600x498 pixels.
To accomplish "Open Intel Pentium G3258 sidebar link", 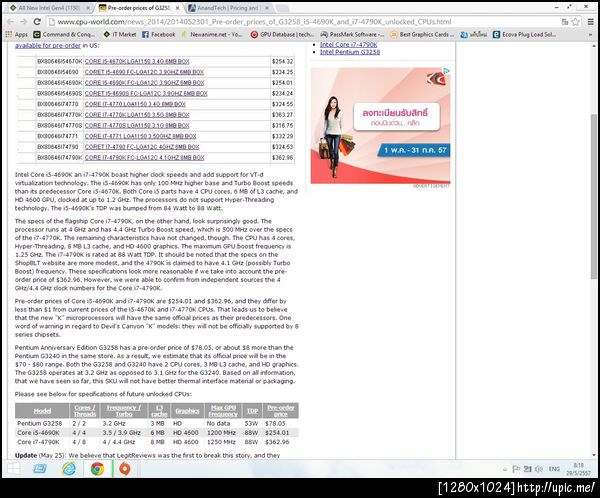I will pos(350,52).
